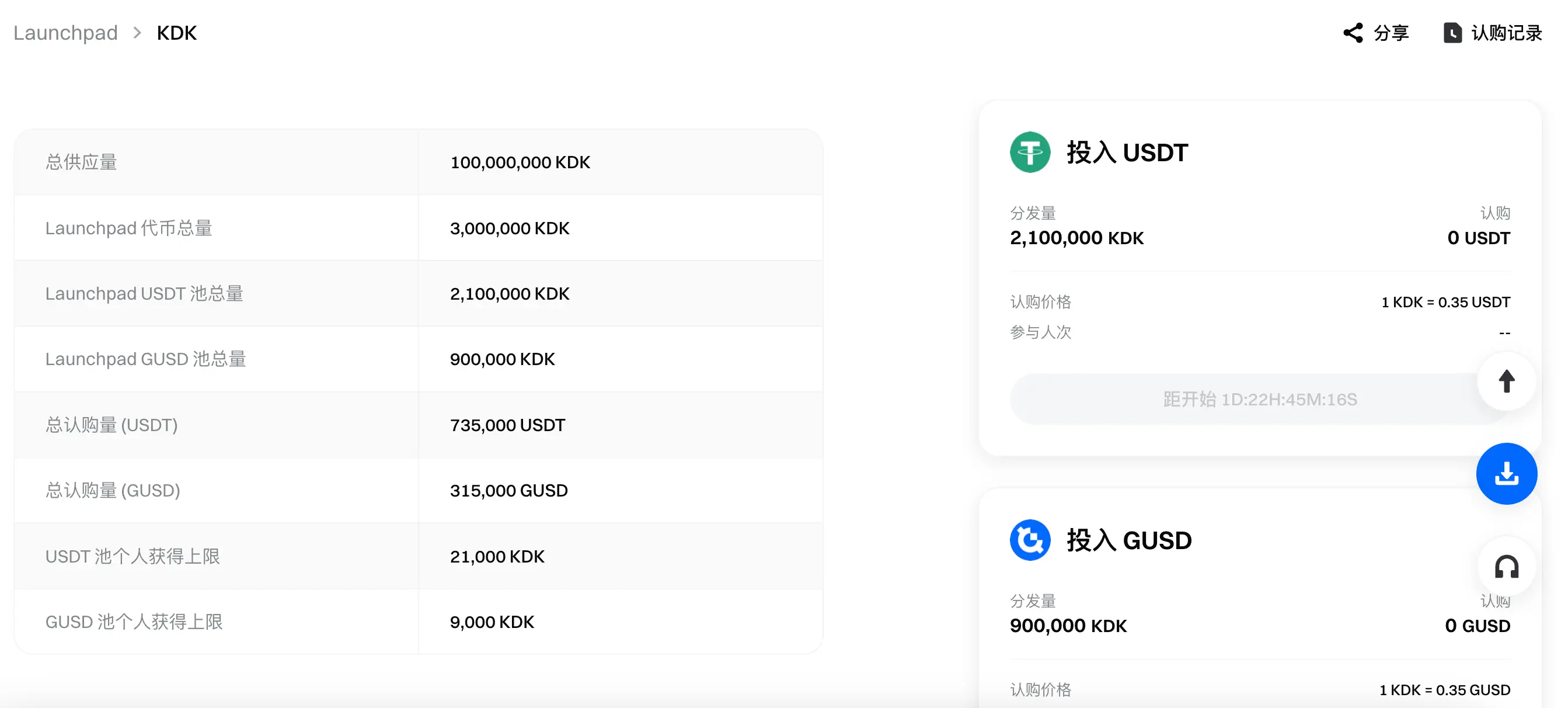Go back to the Launchpad breadcrumb link

pyautogui.click(x=66, y=33)
